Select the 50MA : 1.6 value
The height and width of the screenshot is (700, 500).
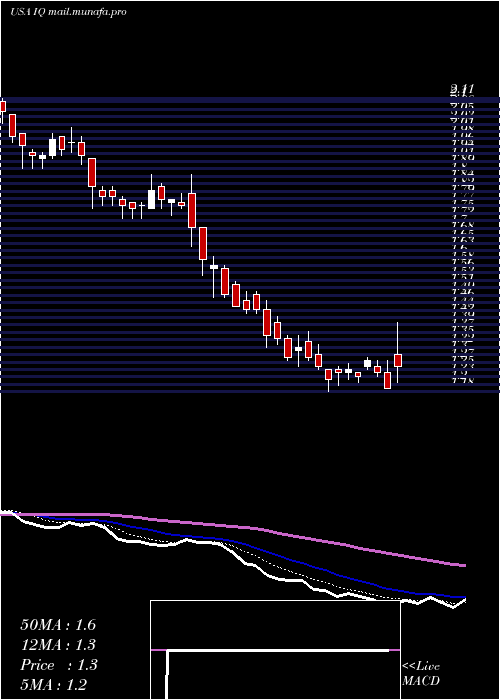point(58,625)
